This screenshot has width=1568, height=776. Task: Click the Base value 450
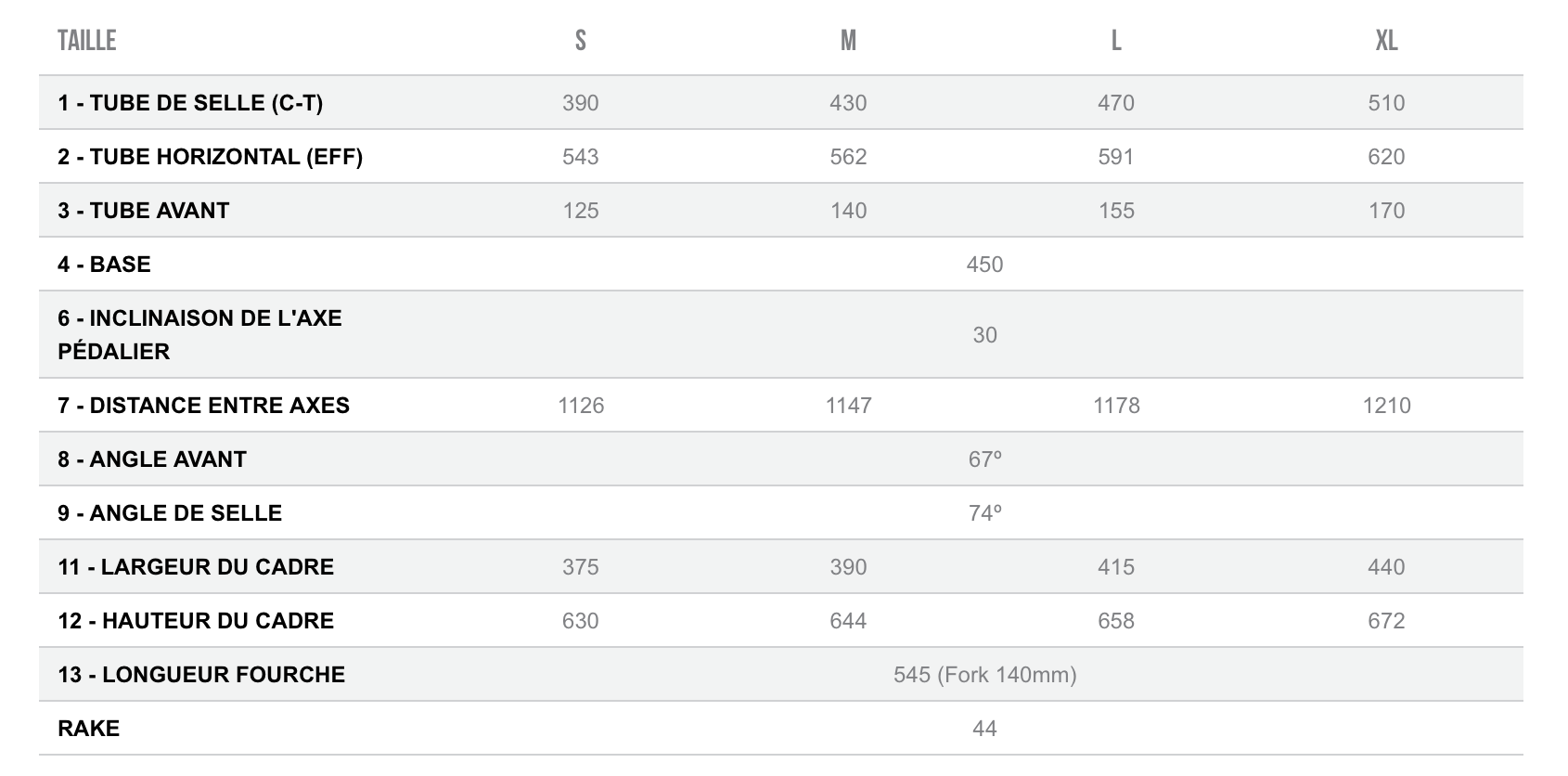(984, 265)
